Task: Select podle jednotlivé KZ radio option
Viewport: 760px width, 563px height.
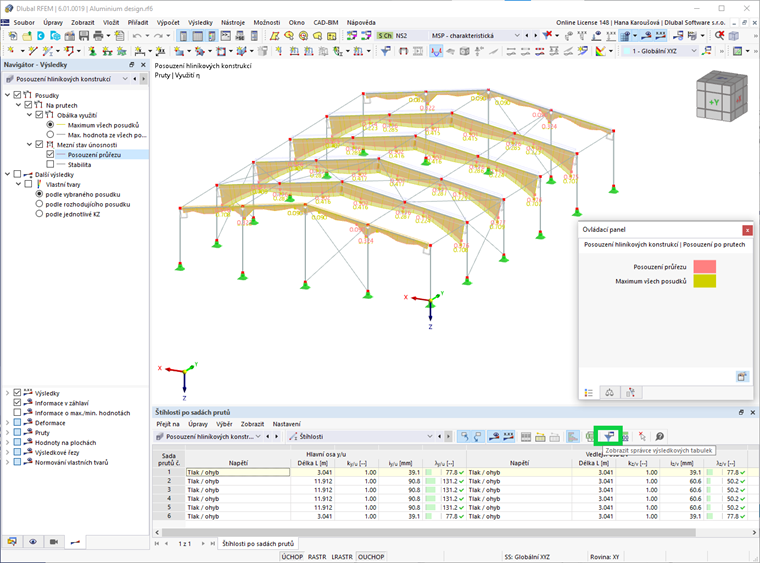Action: click(39, 214)
